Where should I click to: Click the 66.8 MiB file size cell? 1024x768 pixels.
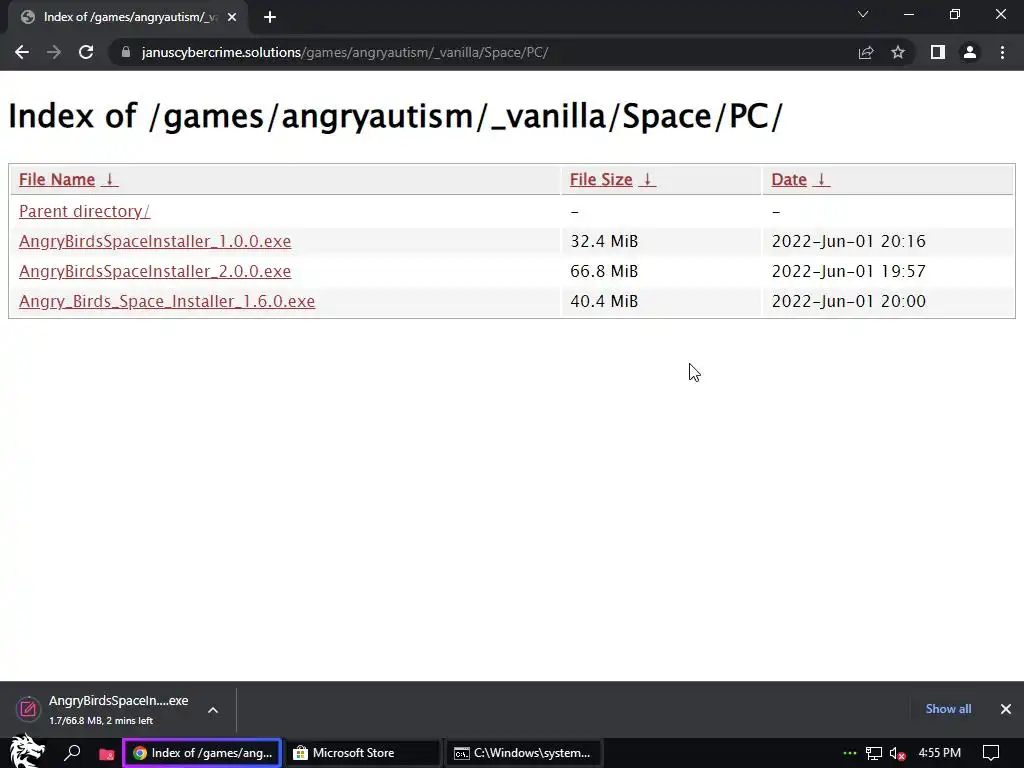604,272
